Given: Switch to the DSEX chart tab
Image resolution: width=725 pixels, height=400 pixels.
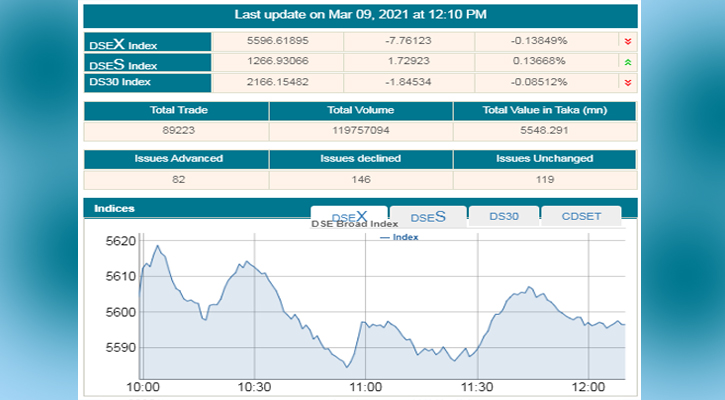Looking at the screenshot, I should (x=349, y=216).
